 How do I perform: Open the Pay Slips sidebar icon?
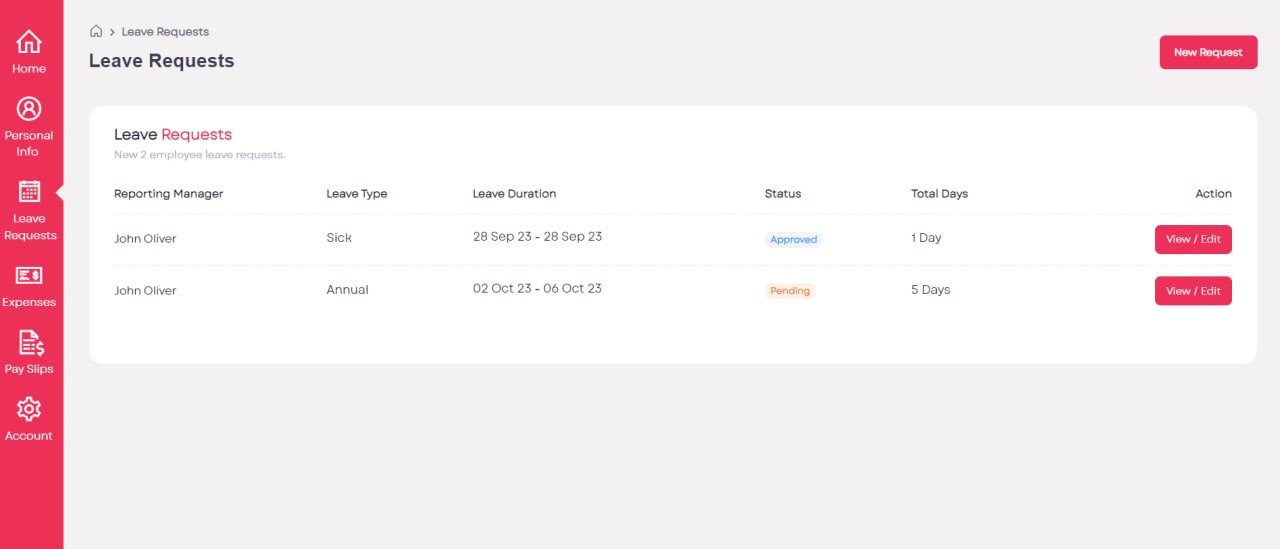pyautogui.click(x=31, y=343)
